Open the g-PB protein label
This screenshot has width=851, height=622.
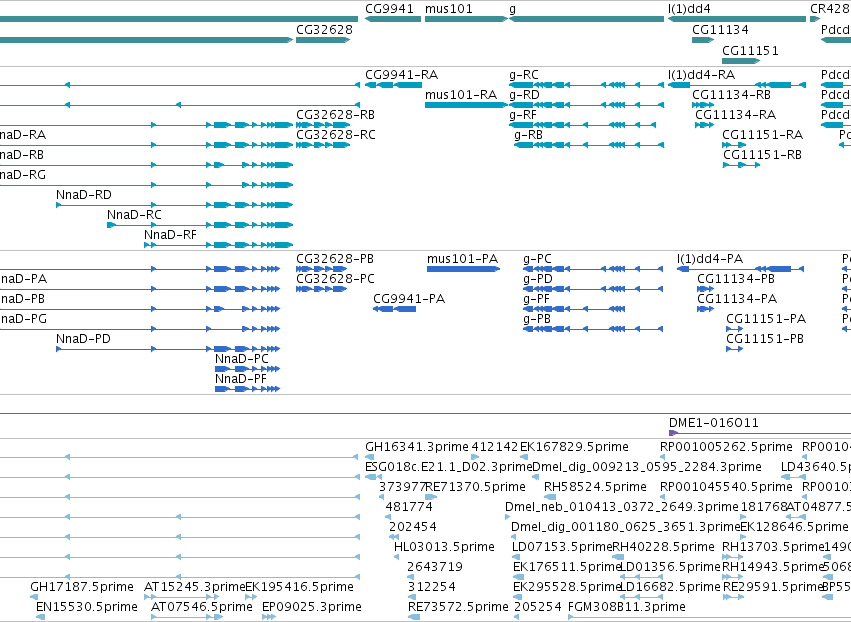tap(537, 319)
